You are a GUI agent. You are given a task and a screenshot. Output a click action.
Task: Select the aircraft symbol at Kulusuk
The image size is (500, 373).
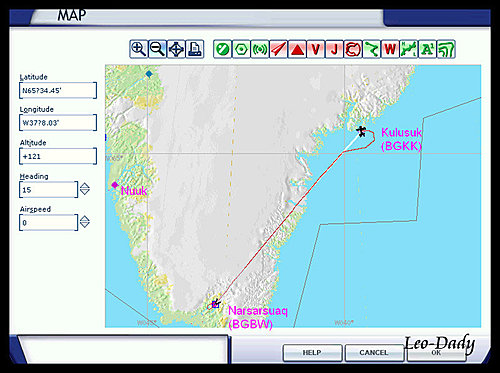coord(361,131)
